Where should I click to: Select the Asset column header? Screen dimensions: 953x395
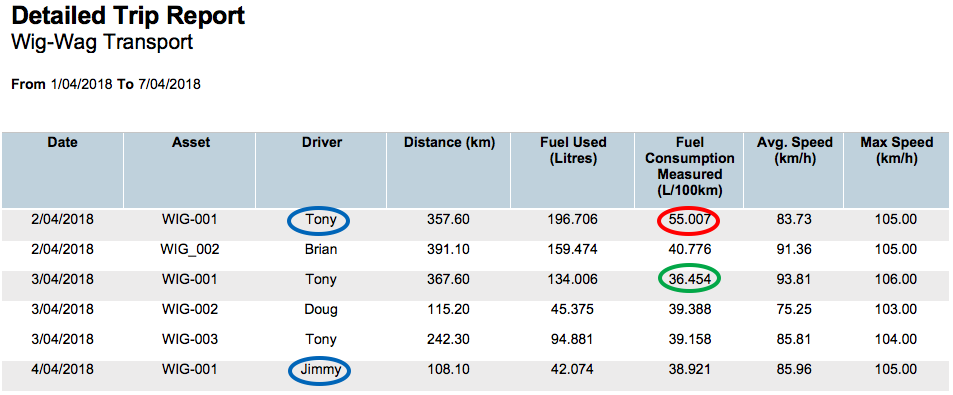click(x=190, y=143)
